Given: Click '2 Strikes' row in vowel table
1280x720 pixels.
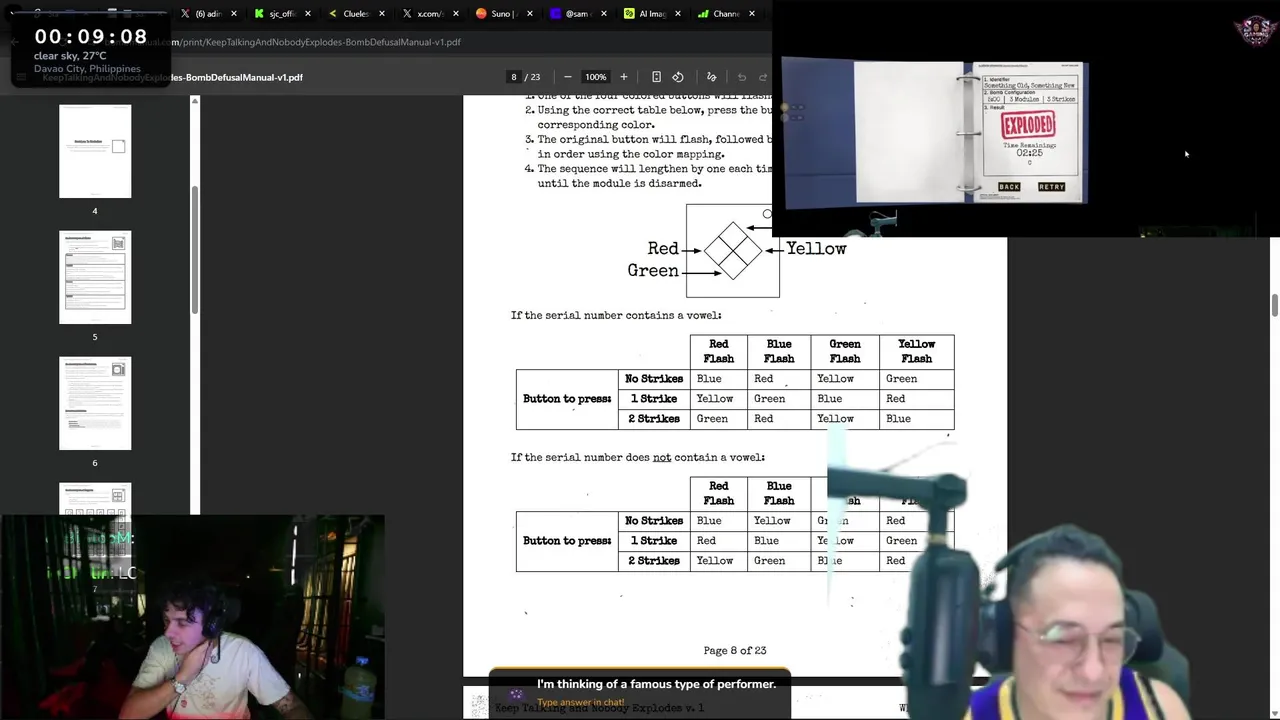Looking at the screenshot, I should (654, 419).
